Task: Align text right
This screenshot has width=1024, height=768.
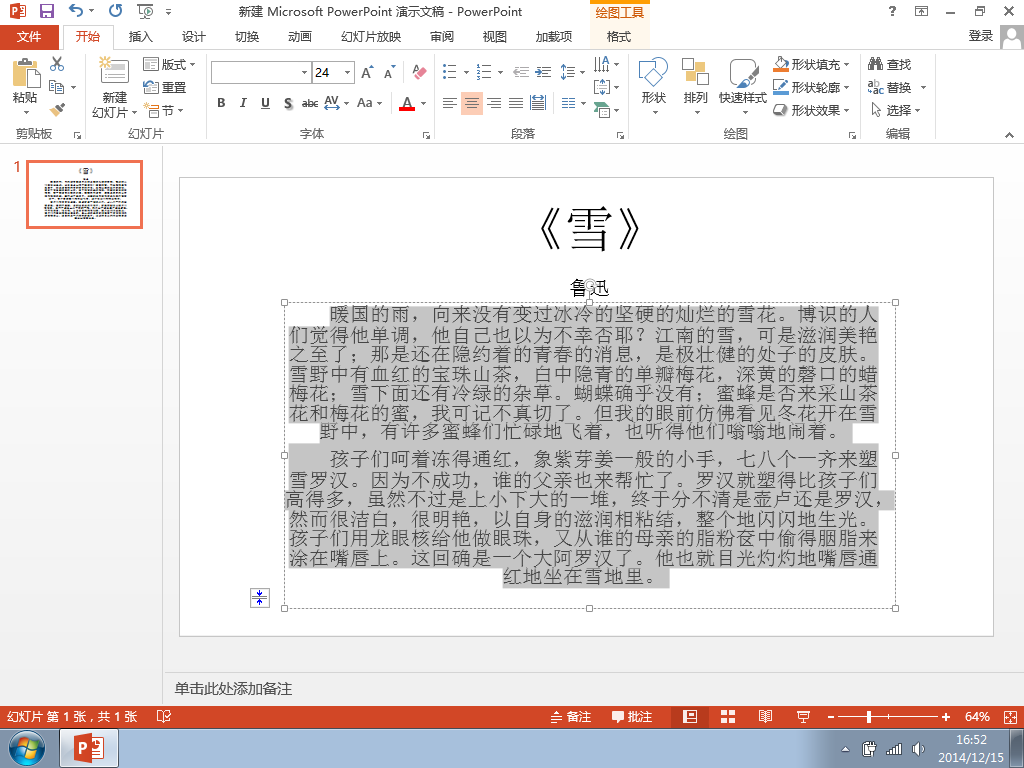Action: pos(494,103)
